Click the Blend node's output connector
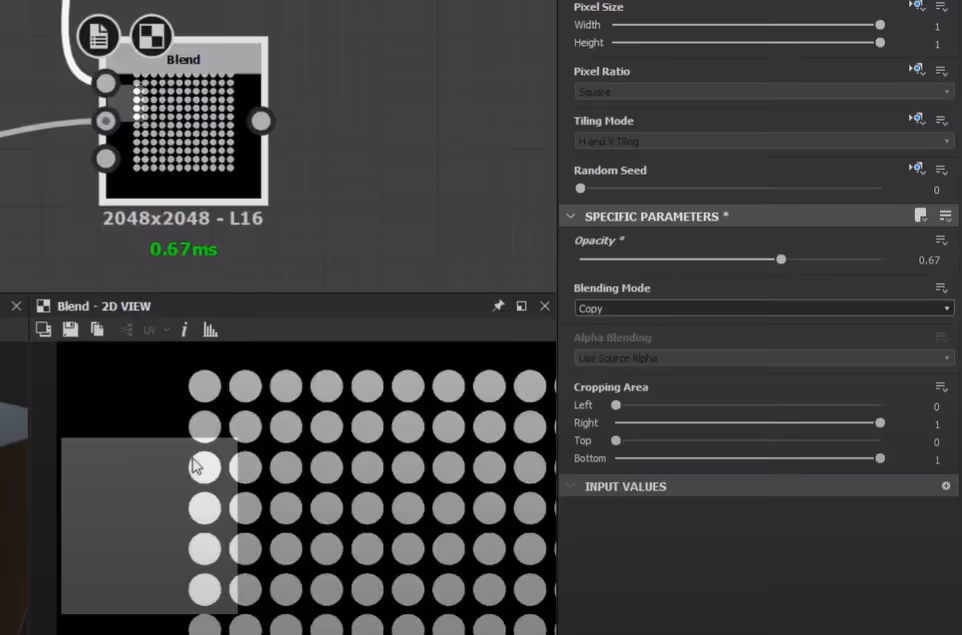Screen dimensions: 962x635 261,121
